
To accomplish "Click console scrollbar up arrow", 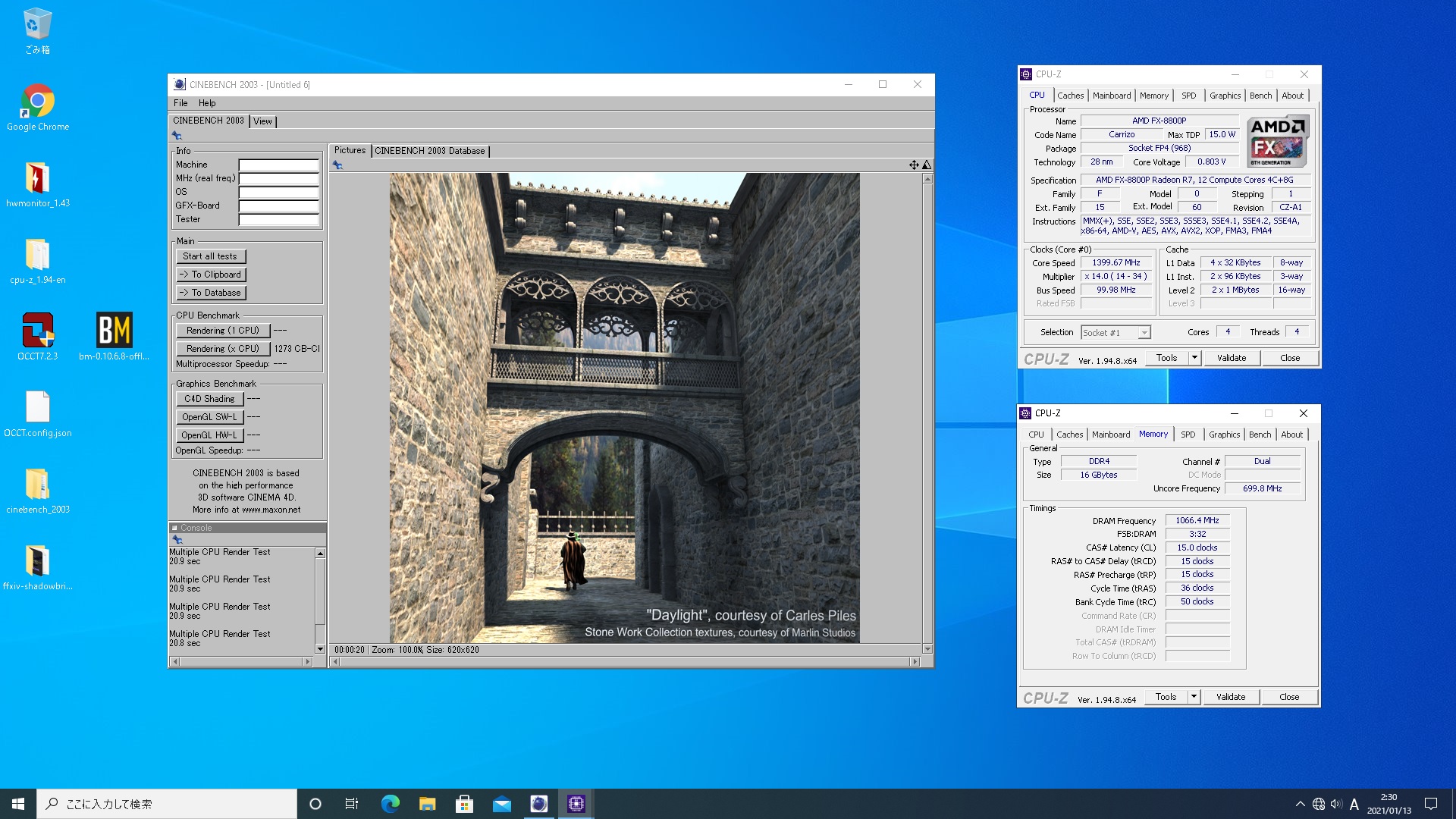I will point(320,553).
